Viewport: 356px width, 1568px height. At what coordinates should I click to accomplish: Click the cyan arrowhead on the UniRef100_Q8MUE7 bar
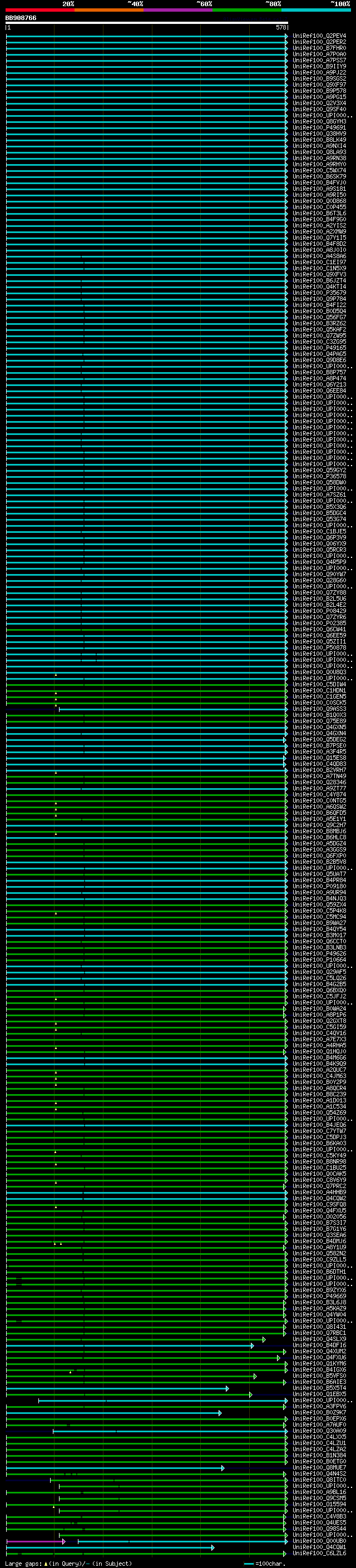tap(222, 1468)
